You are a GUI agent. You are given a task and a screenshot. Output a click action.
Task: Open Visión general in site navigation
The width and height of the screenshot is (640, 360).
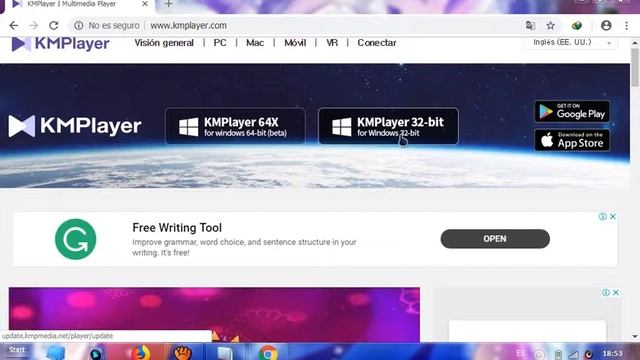click(164, 43)
